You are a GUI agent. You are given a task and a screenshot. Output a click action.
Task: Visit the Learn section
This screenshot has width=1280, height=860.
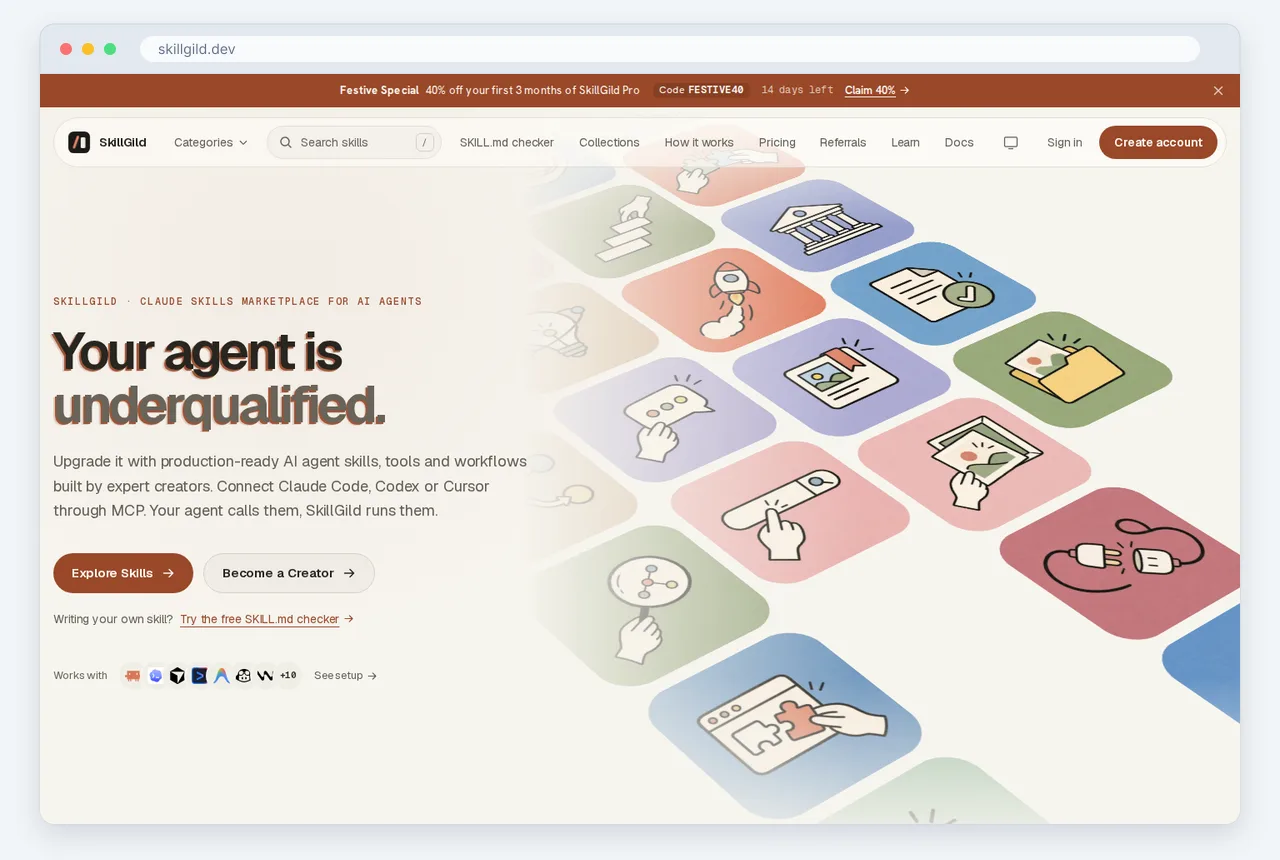click(905, 143)
